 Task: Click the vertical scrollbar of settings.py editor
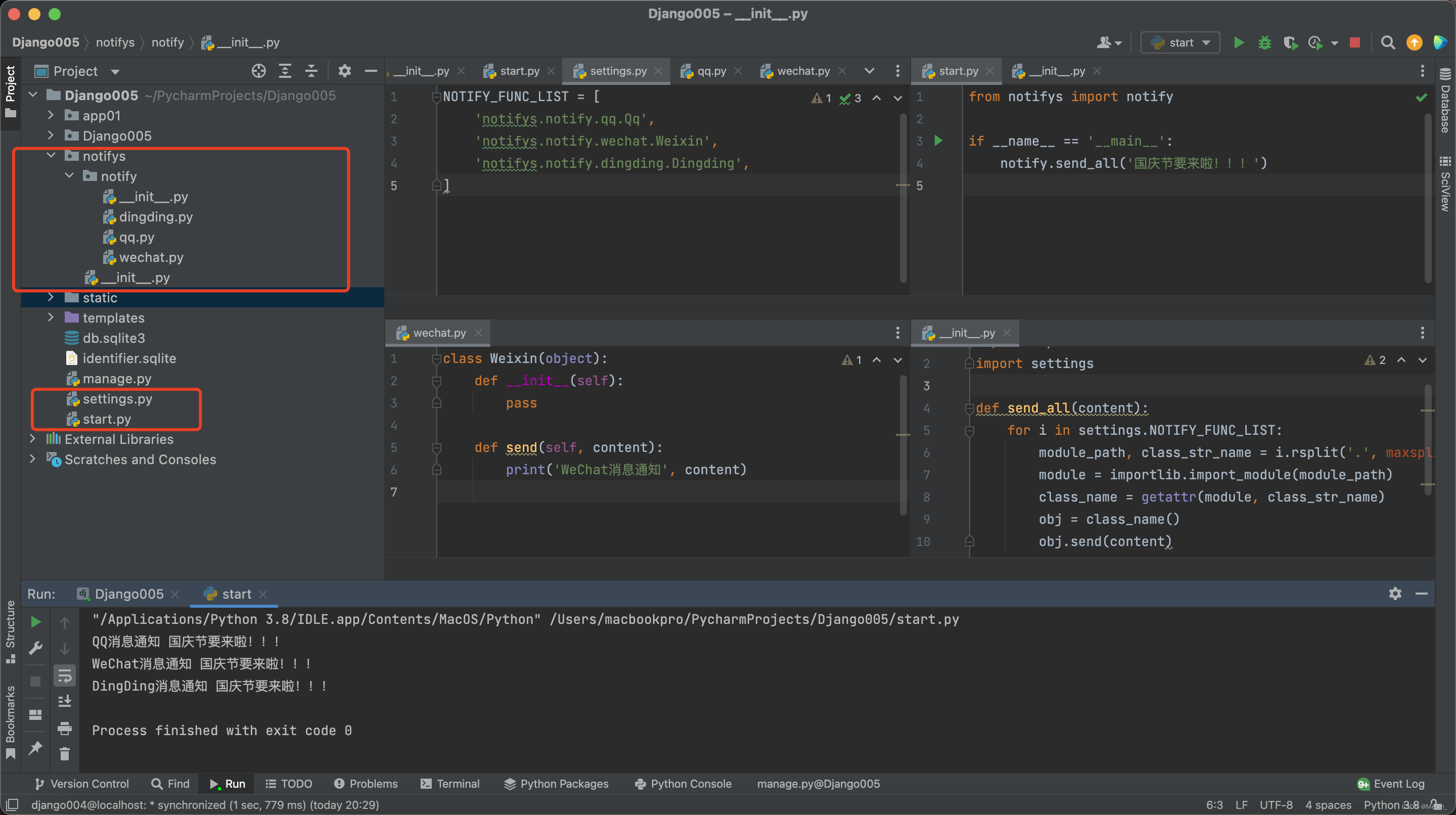(902, 198)
